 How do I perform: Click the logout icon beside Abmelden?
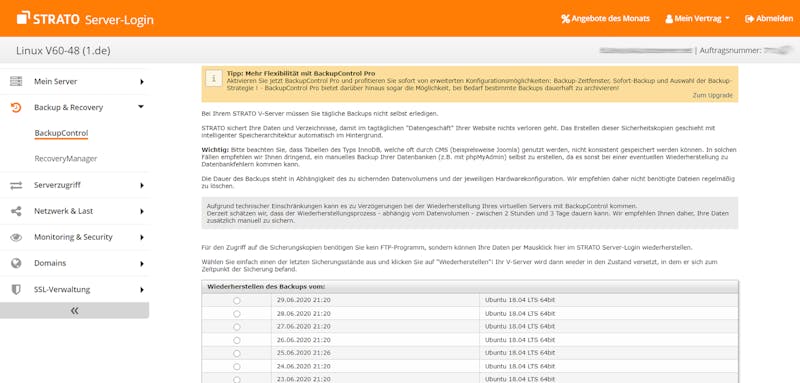tap(749, 19)
